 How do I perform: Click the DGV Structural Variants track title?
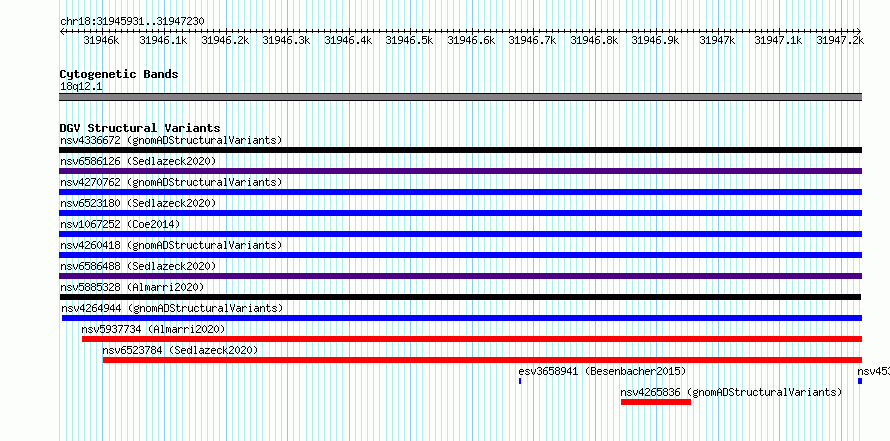click(x=140, y=128)
